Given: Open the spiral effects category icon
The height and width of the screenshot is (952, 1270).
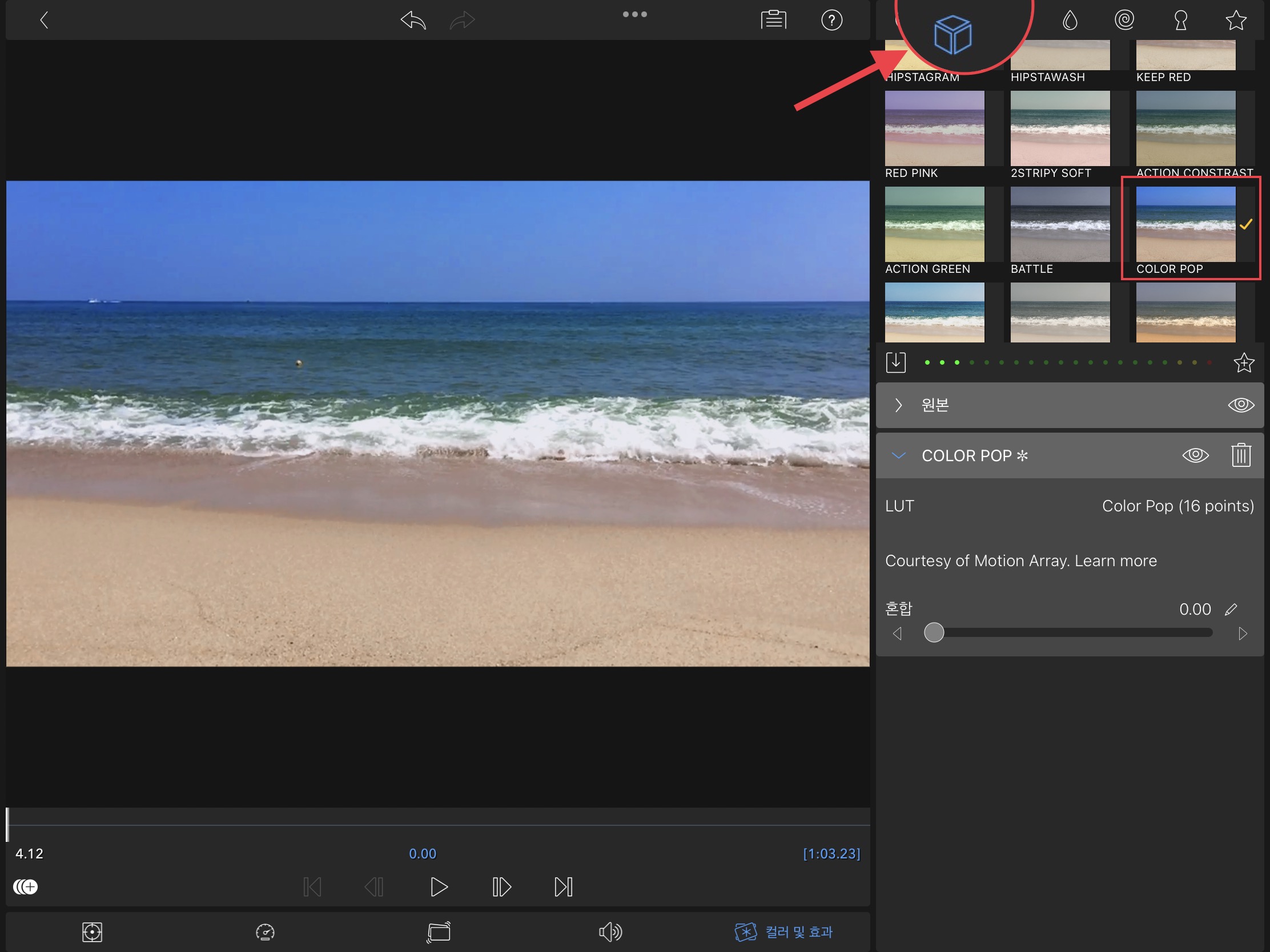Looking at the screenshot, I should 1124,21.
